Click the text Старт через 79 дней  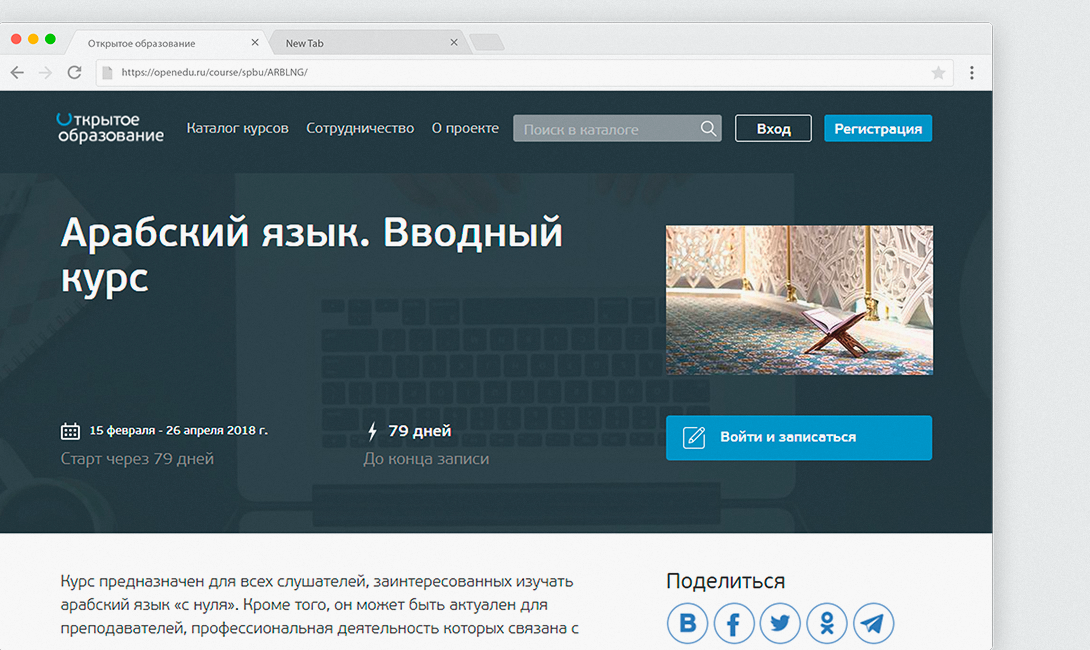pos(137,459)
